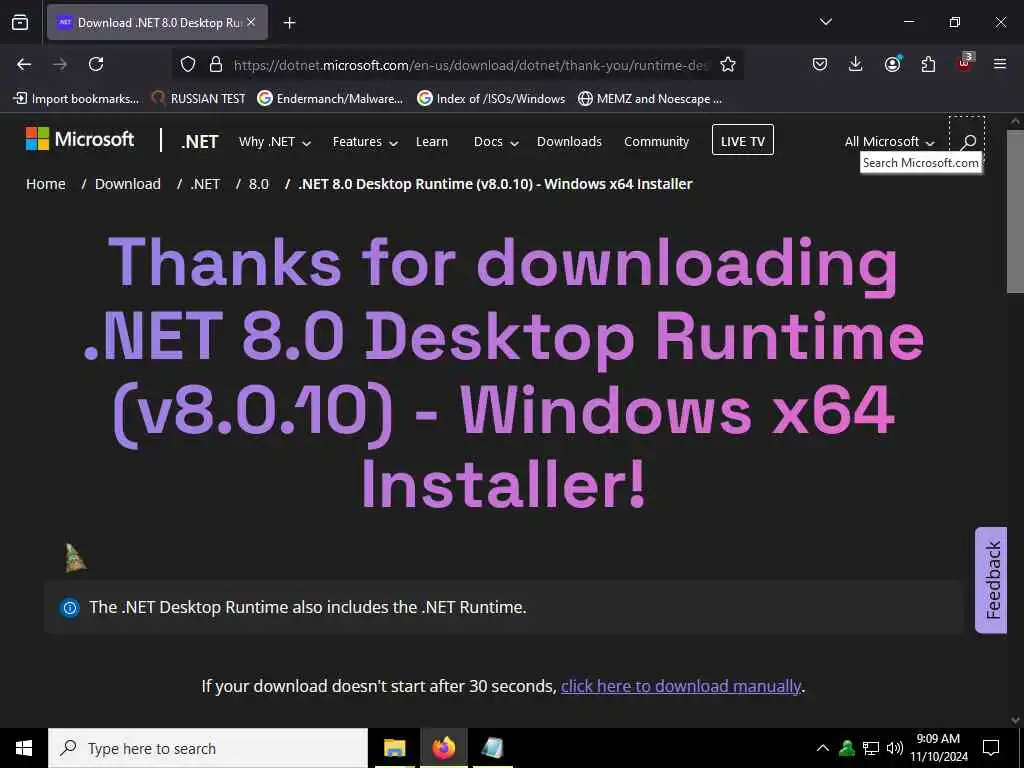Image resolution: width=1024 pixels, height=768 pixels.
Task: Save page to Pocket
Action: [x=820, y=64]
